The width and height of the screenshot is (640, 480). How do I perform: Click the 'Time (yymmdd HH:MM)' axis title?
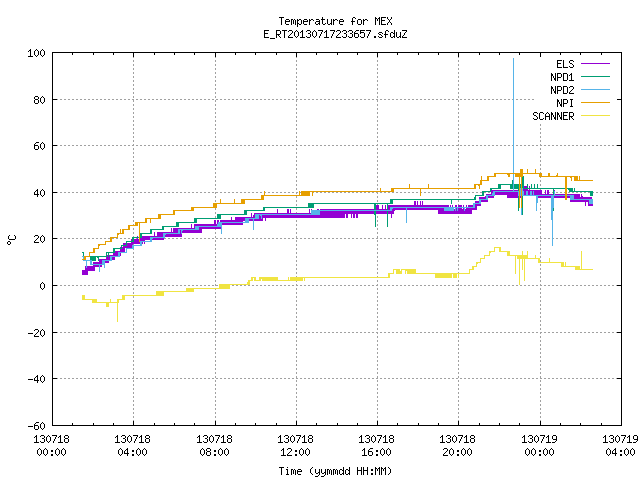[335, 471]
